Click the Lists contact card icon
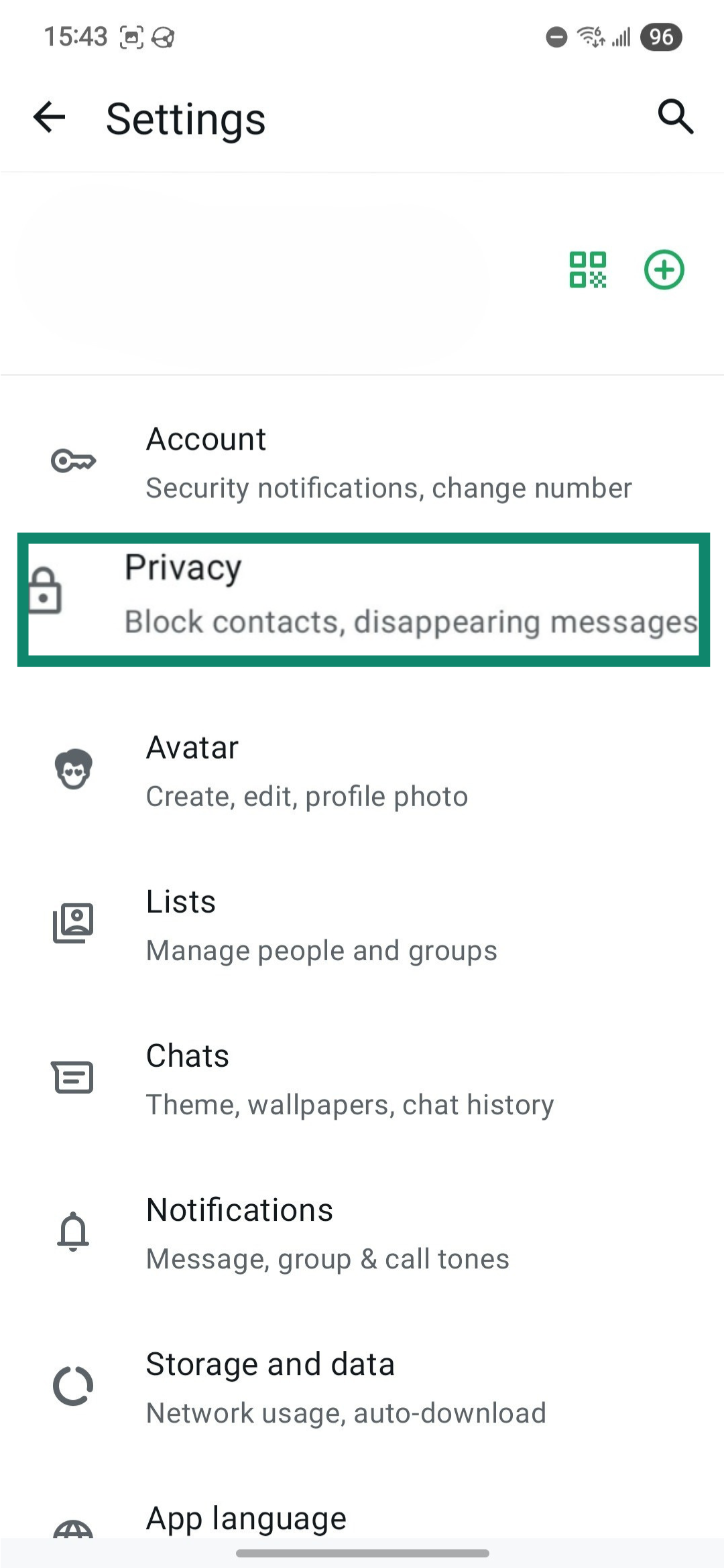Image resolution: width=724 pixels, height=1568 pixels. click(x=73, y=923)
